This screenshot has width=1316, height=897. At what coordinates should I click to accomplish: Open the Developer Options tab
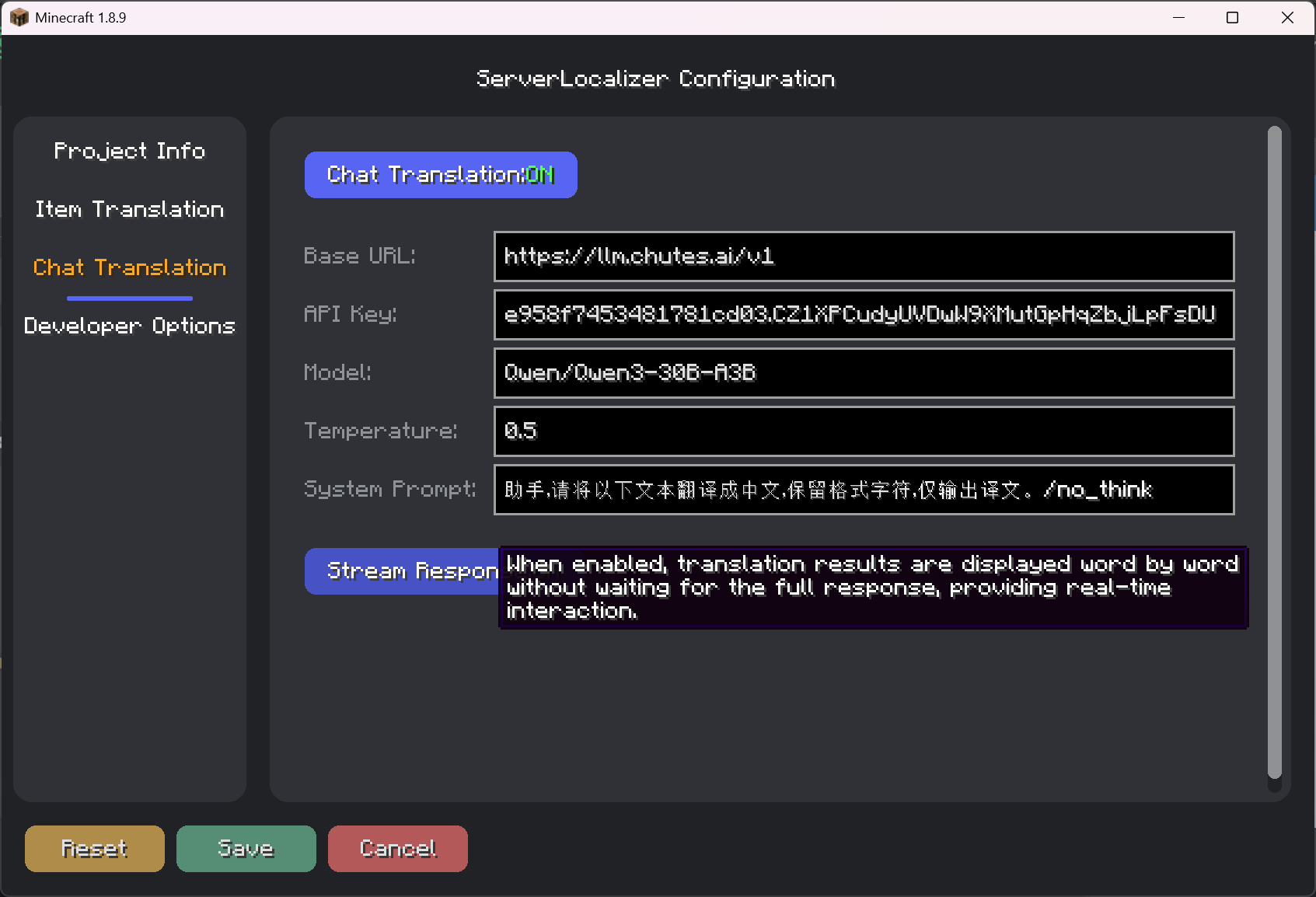129,326
